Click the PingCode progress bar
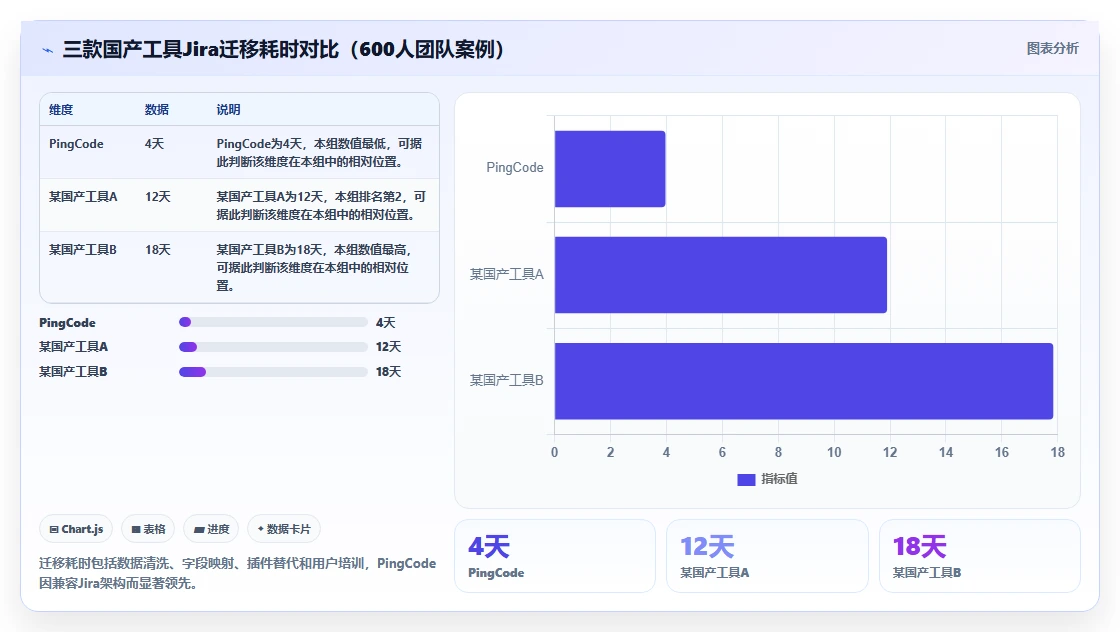This screenshot has width=1120, height=632. click(x=273, y=322)
